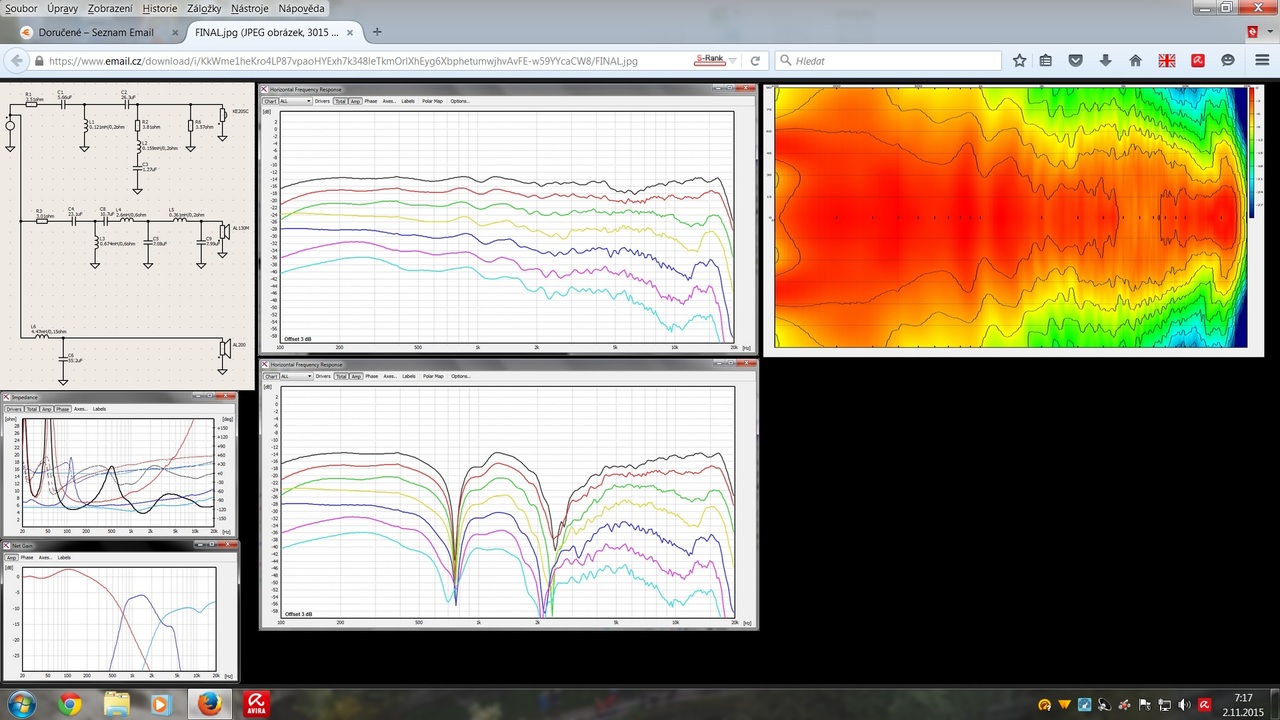
Task: Open the red Avira toolbar extension
Action: pos(1197,60)
